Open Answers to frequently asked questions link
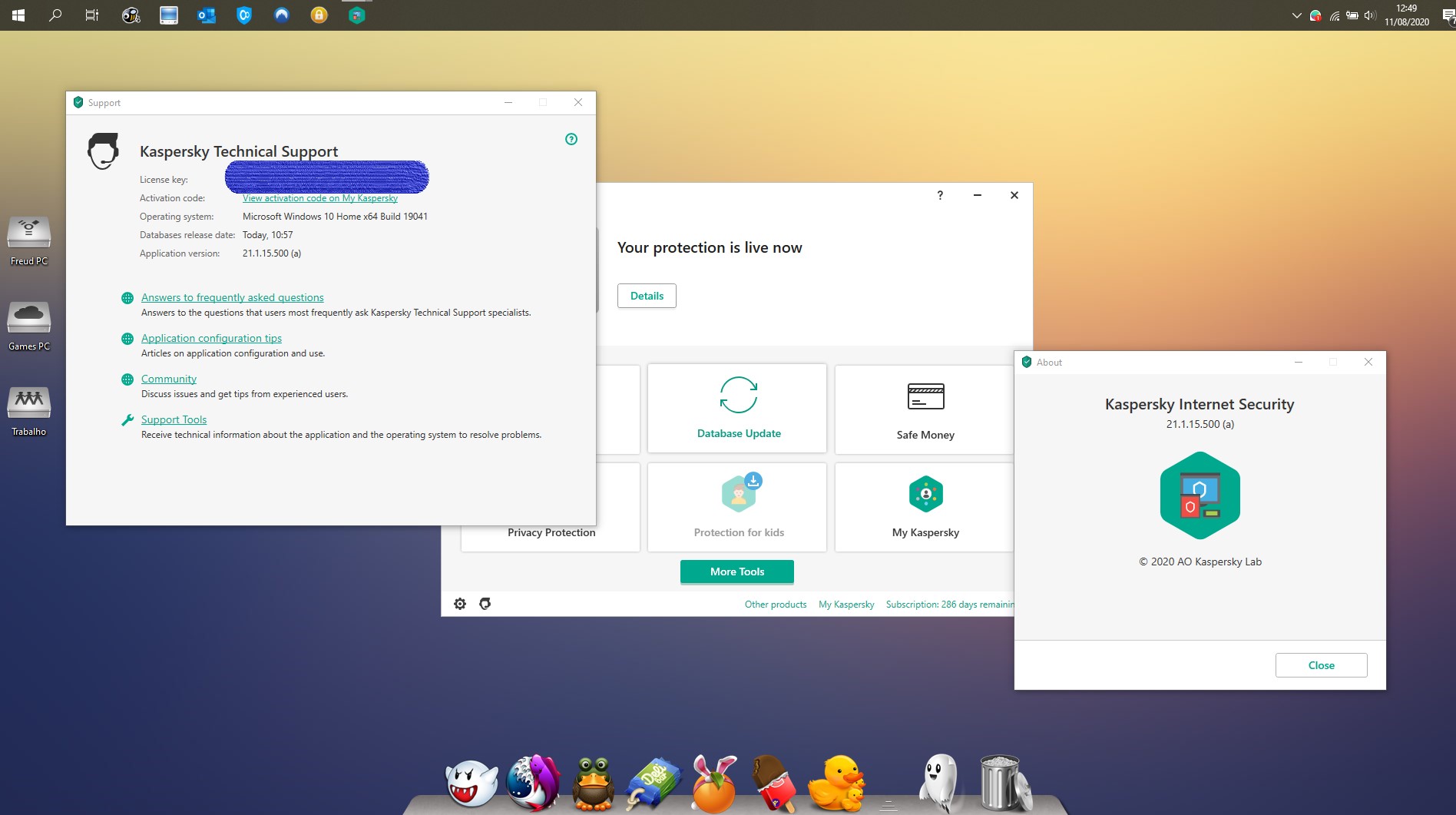The height and width of the screenshot is (815, 1456). 233,297
